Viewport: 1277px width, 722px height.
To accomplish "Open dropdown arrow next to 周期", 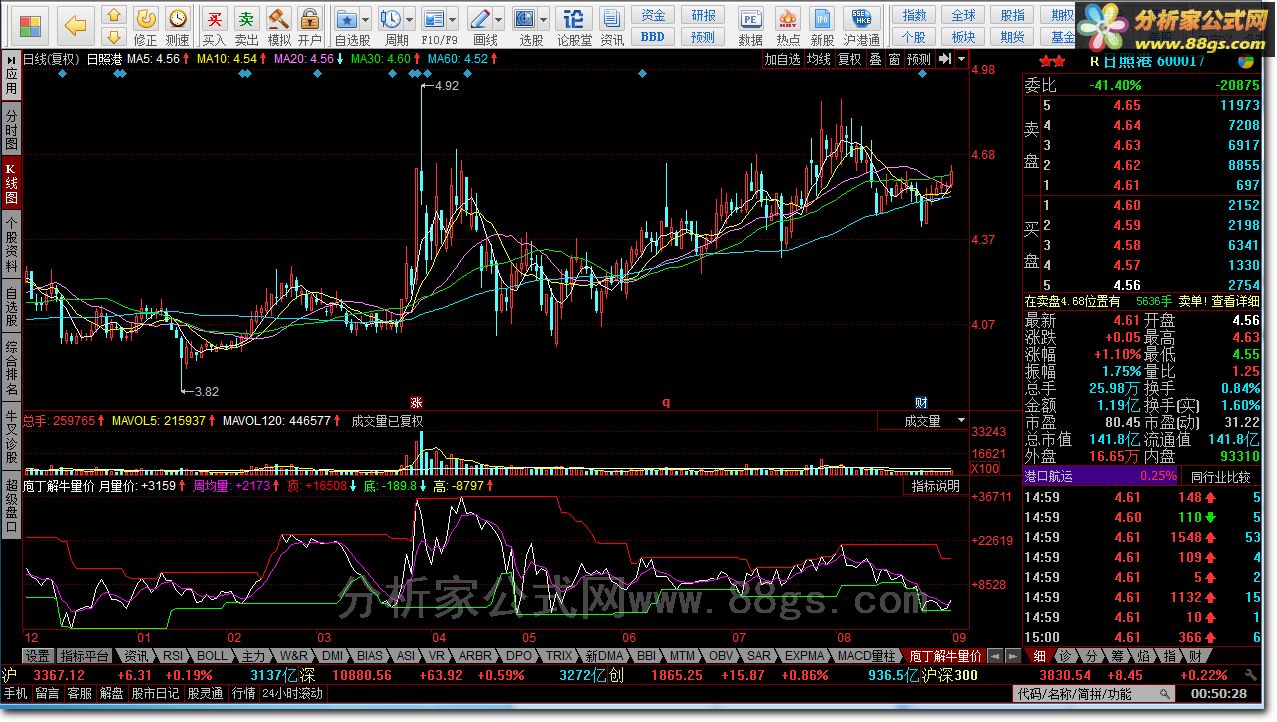I will (410, 19).
